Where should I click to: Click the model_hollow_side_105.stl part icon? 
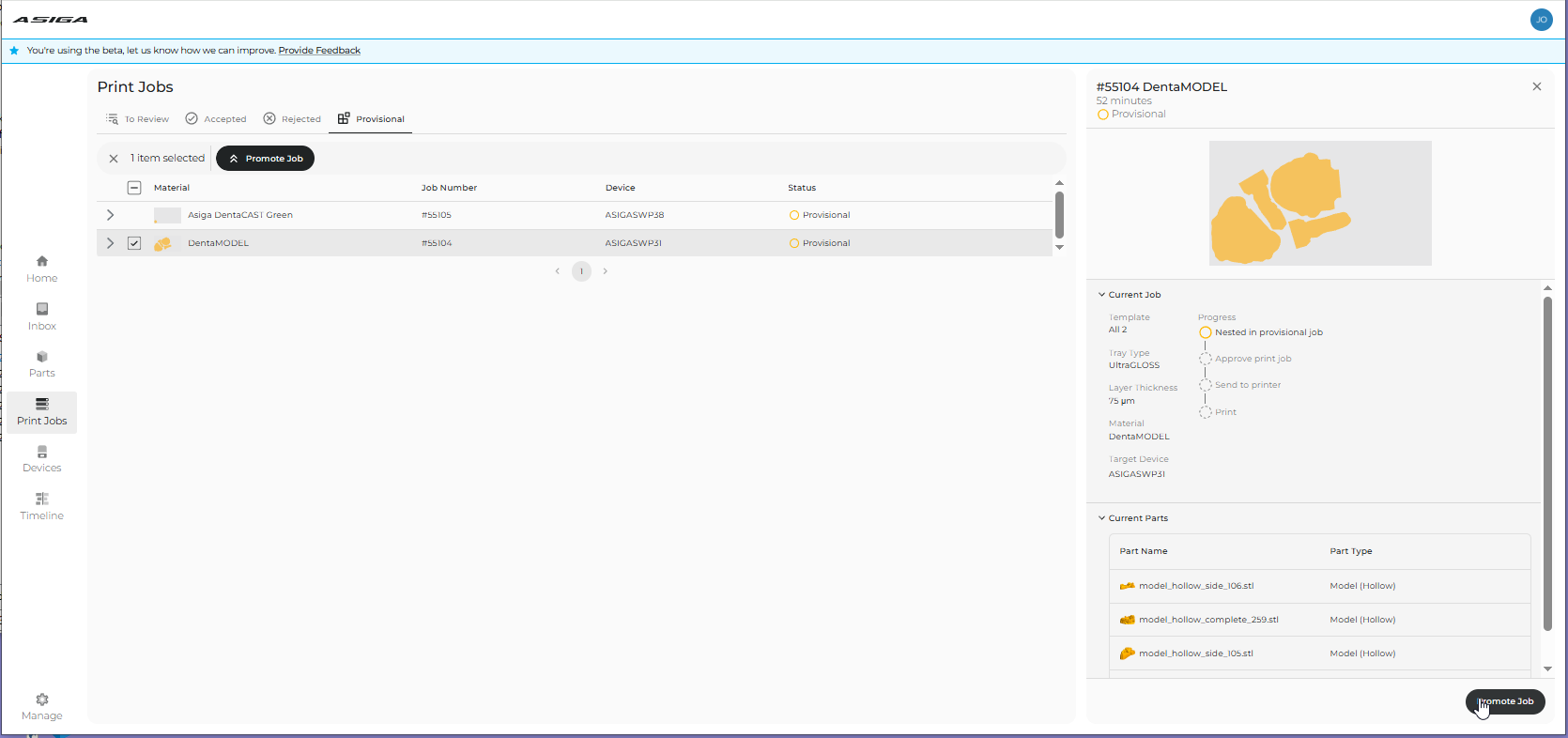click(1128, 653)
